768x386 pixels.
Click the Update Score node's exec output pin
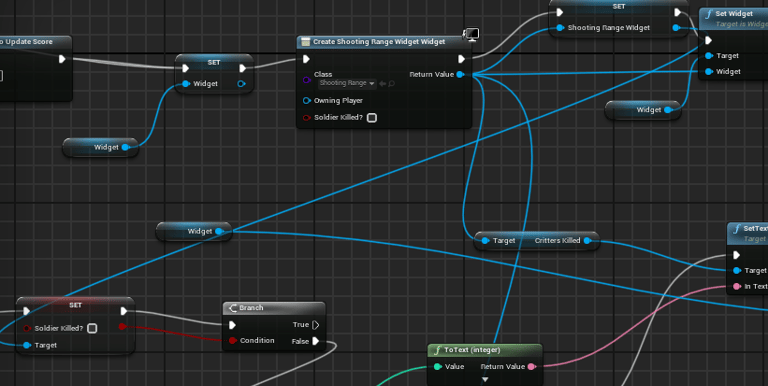[x=62, y=59]
